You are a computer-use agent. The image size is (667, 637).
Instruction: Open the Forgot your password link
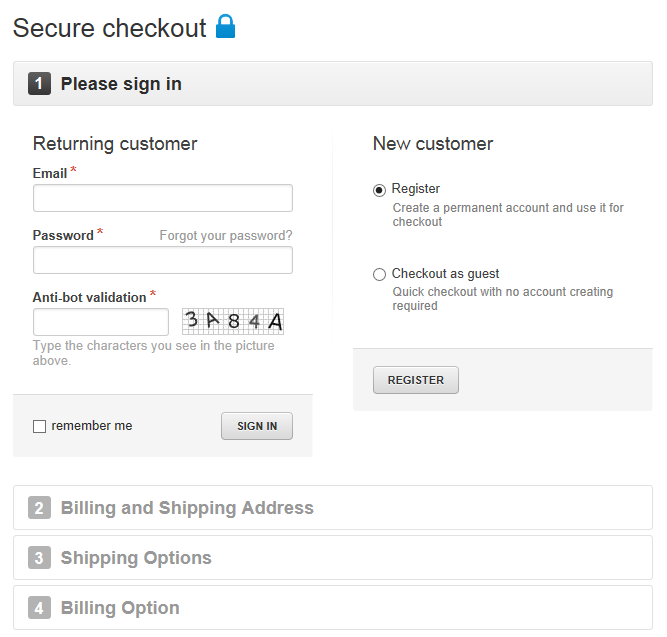(226, 236)
